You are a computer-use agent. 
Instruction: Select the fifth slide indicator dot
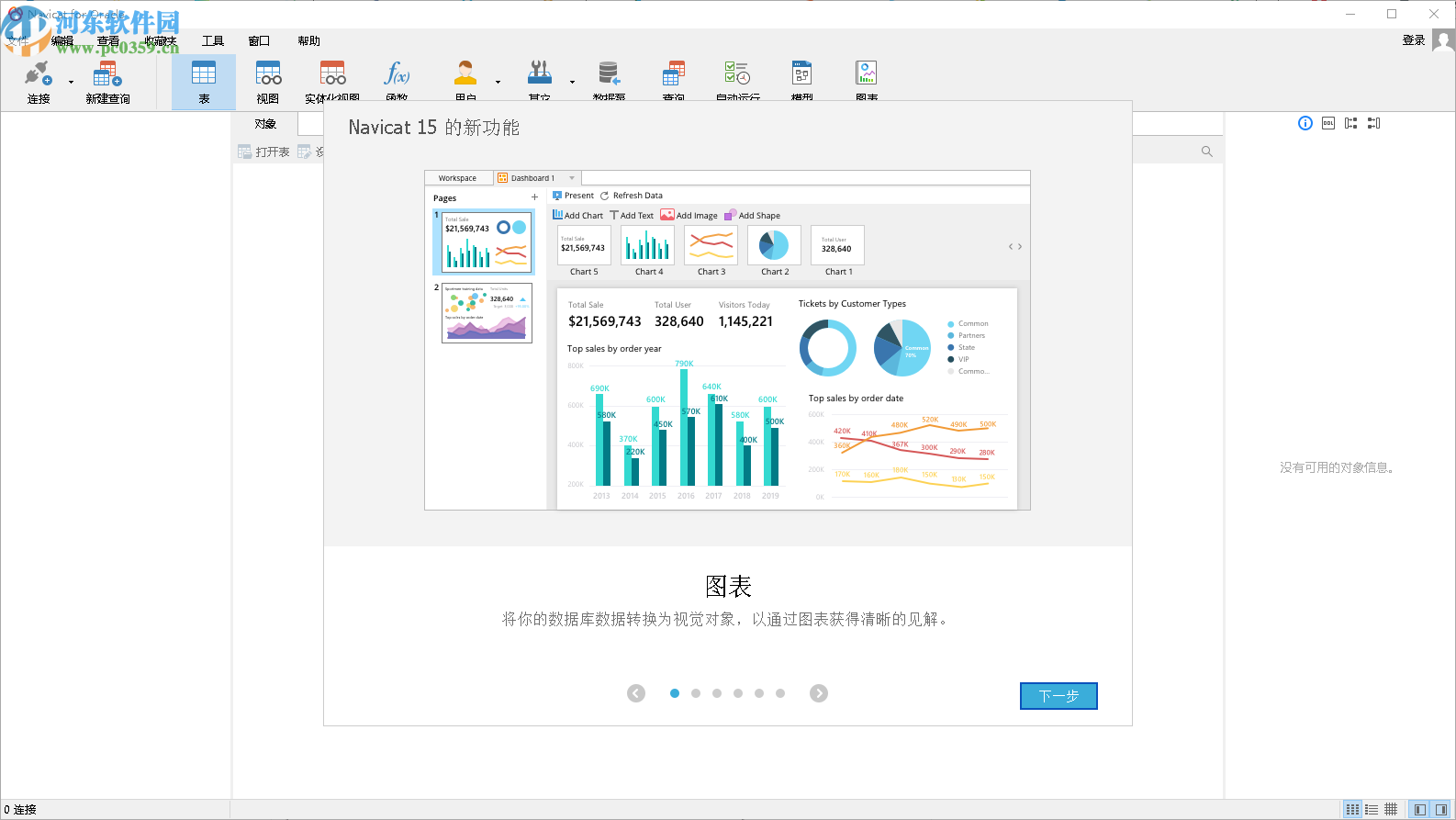coord(759,693)
